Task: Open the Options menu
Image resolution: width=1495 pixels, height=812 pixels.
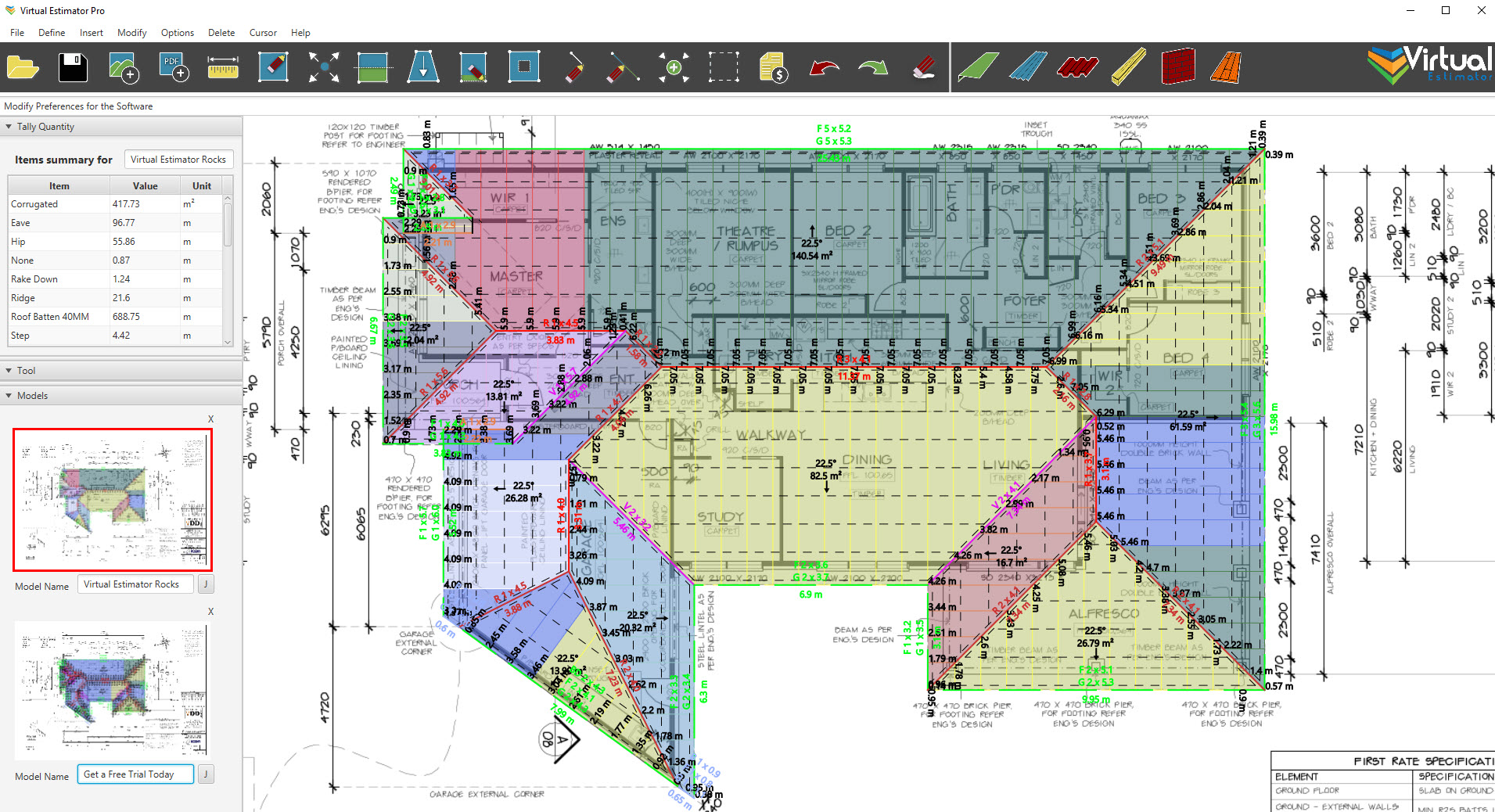Action: point(177,32)
